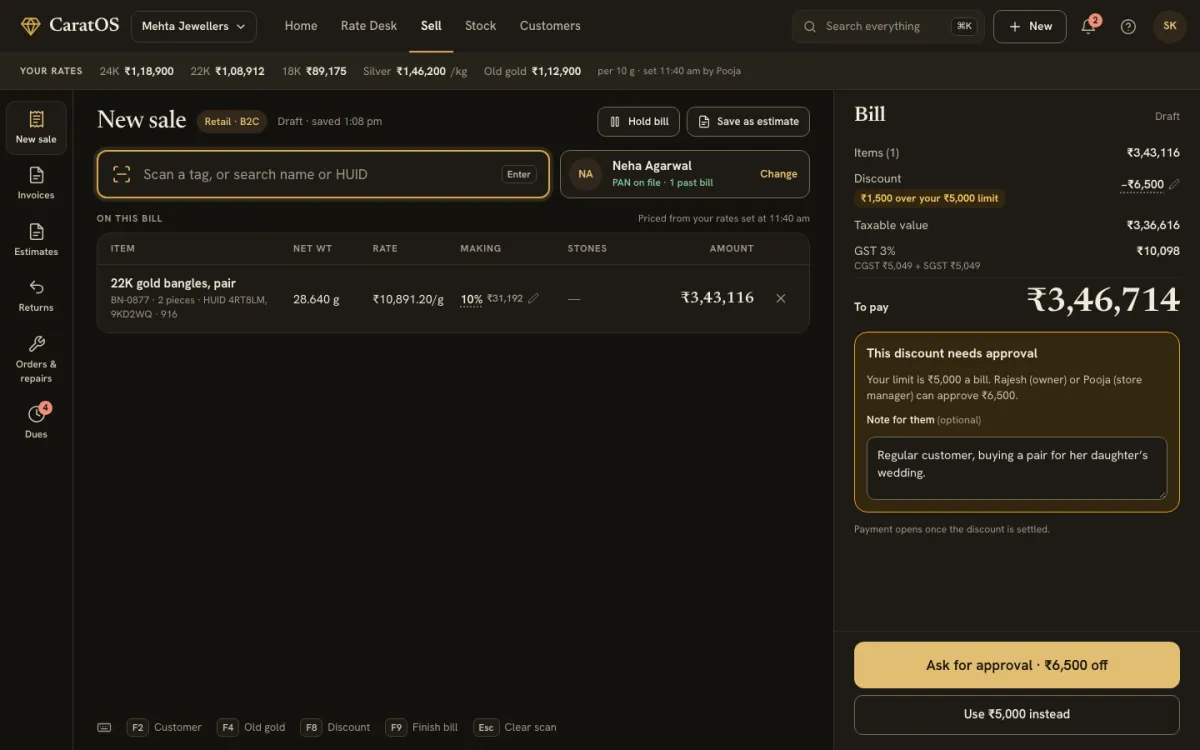The width and height of the screenshot is (1200, 750).
Task: Switch to the Home tab
Action: 301,26
